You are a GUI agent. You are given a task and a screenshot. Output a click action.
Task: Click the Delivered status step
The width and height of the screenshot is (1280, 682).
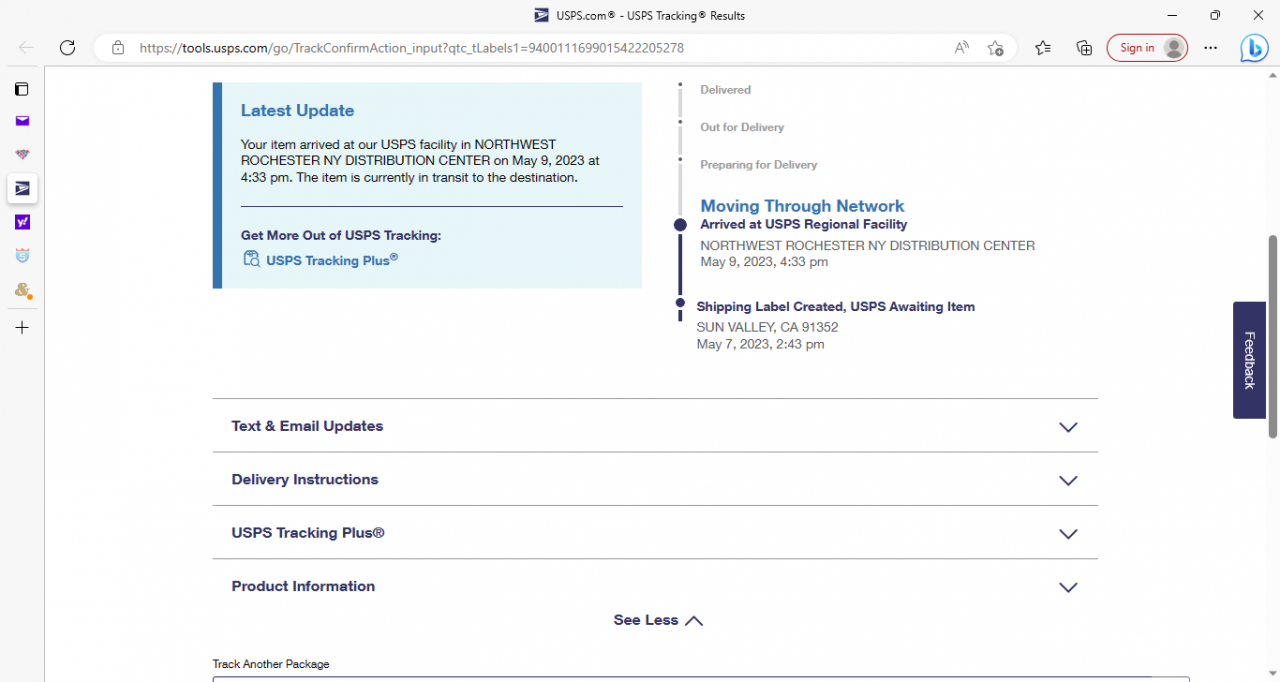coord(725,90)
